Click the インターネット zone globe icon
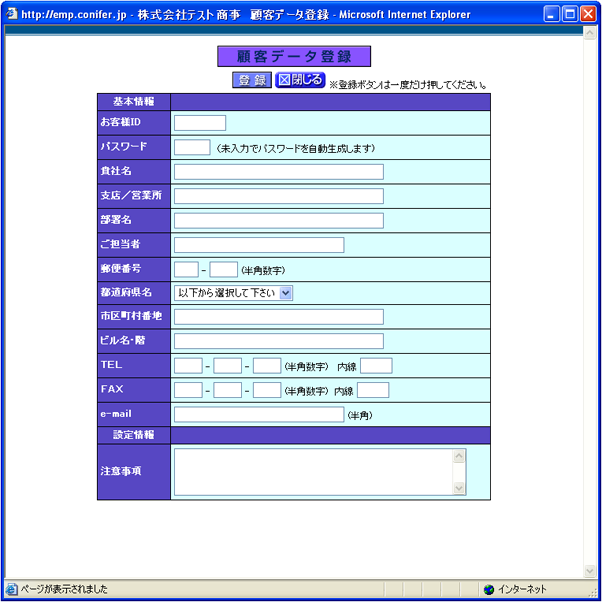 click(489, 589)
